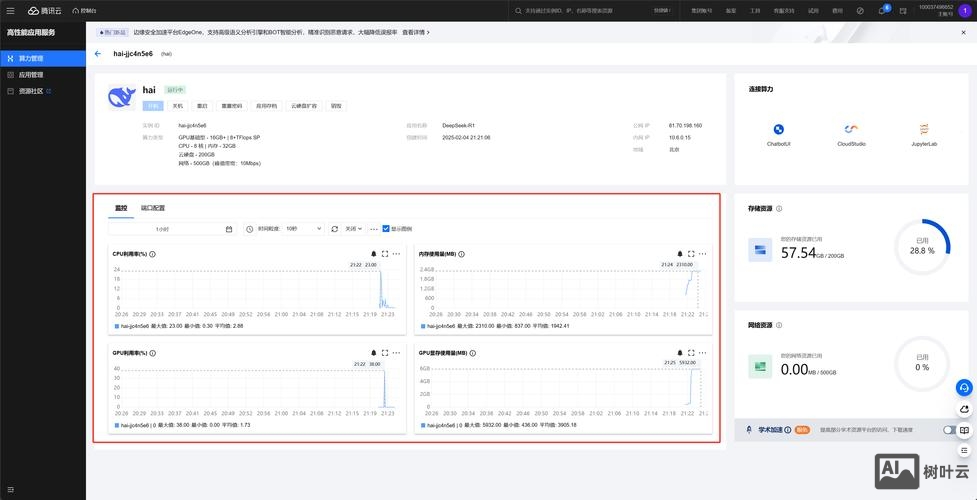The width and height of the screenshot is (977, 500).
Task: Launch CloudStudio connection
Action: pyautogui.click(x=851, y=130)
